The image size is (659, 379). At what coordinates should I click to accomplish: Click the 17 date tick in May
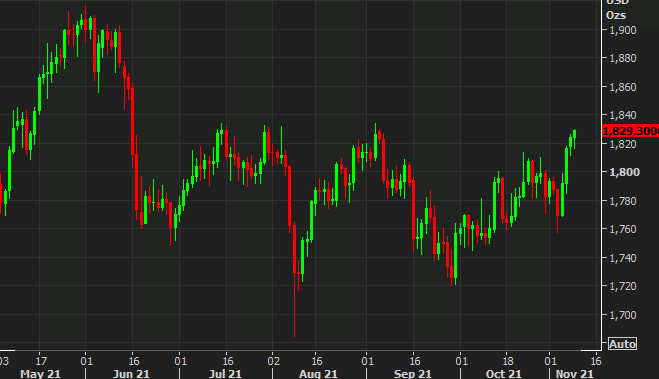(x=41, y=361)
